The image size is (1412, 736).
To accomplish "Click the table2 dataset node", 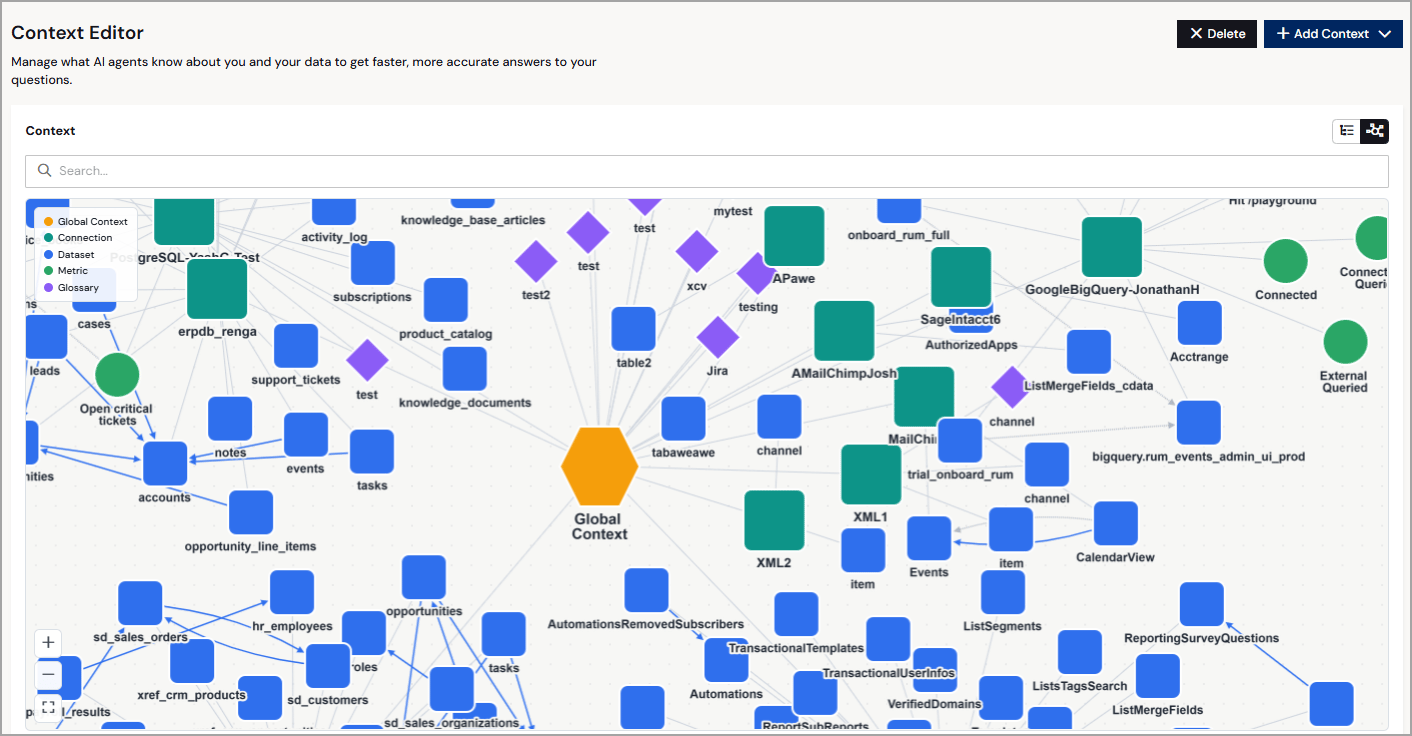I will 634,329.
